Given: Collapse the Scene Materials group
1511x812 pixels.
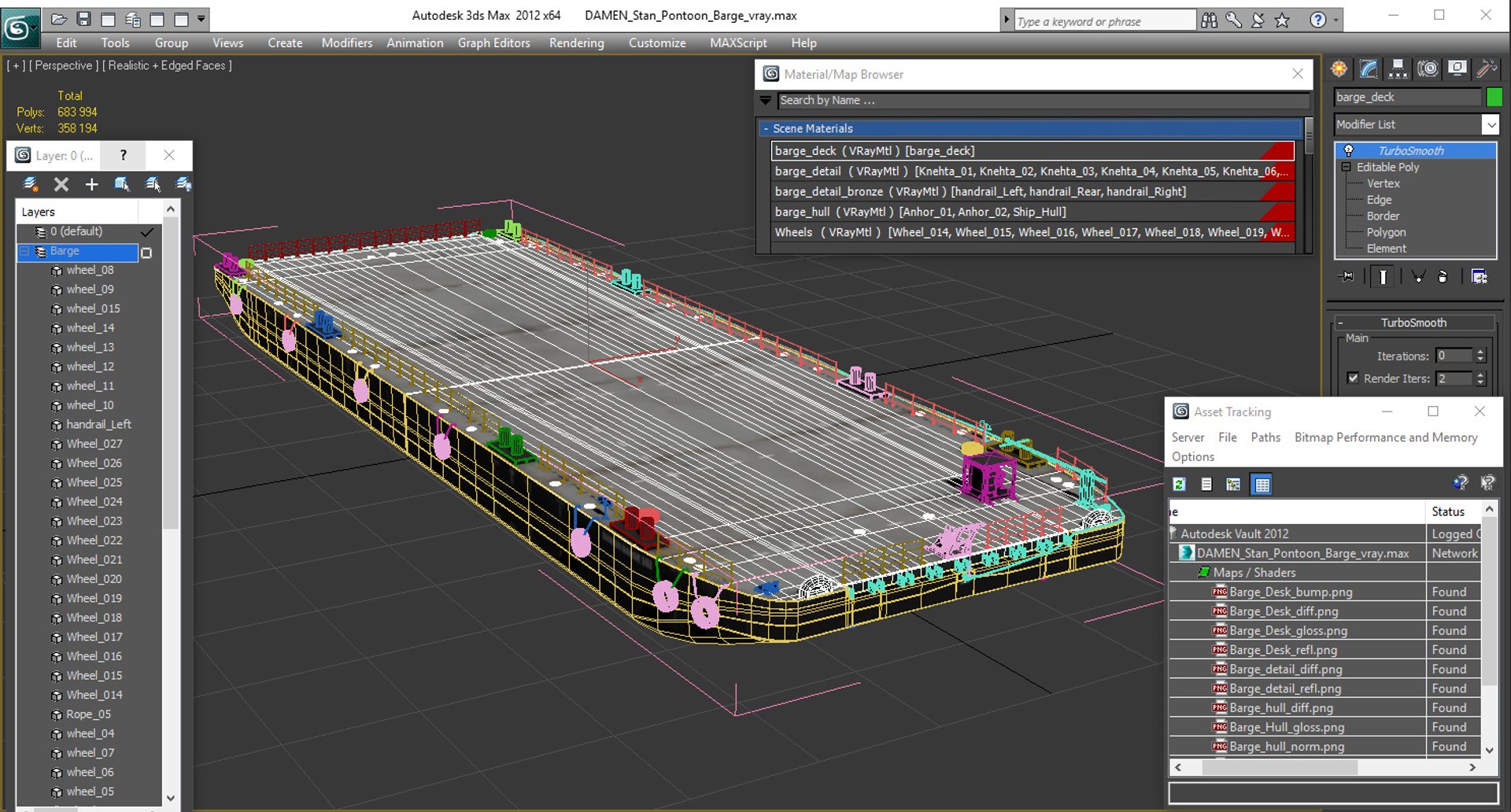Looking at the screenshot, I should pos(765,128).
